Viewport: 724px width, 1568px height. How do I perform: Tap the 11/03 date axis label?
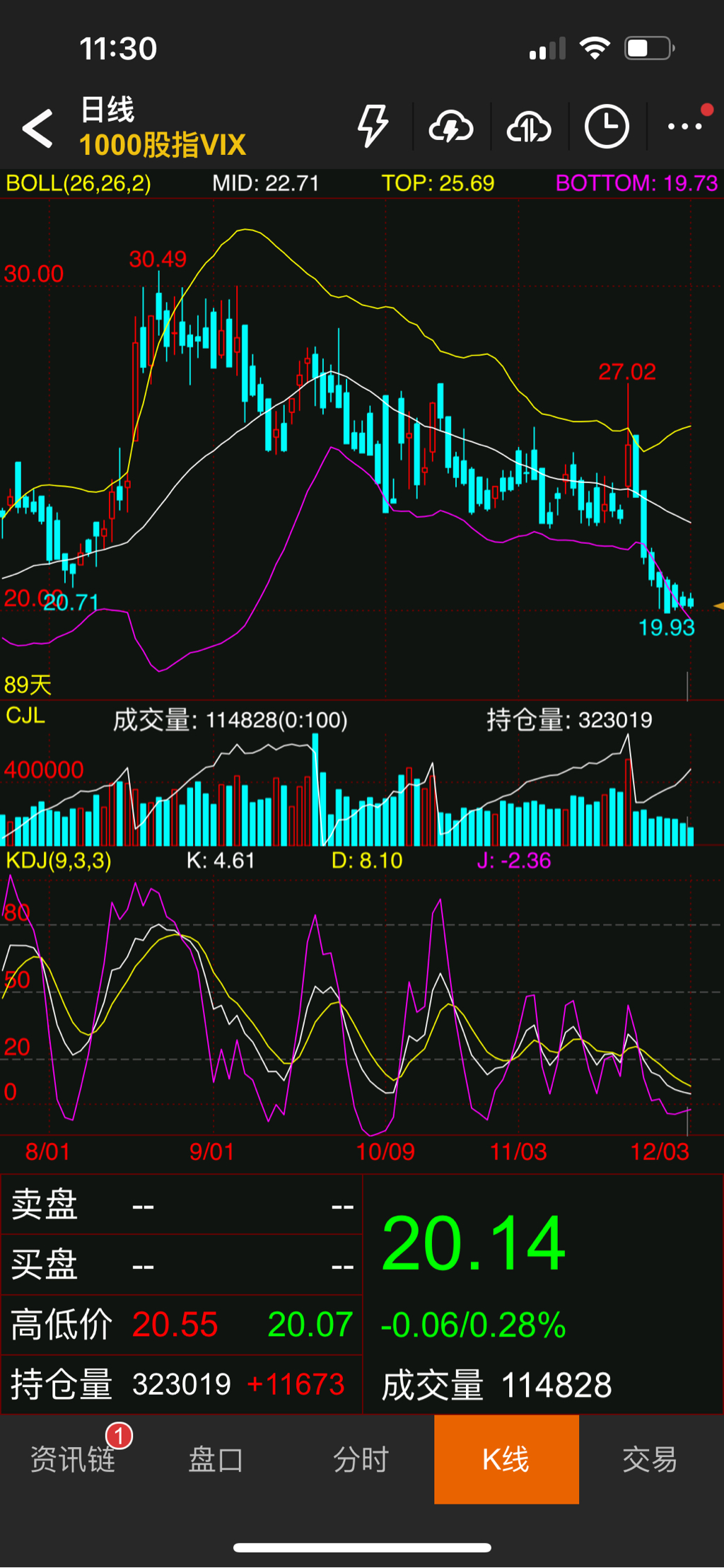519,1151
